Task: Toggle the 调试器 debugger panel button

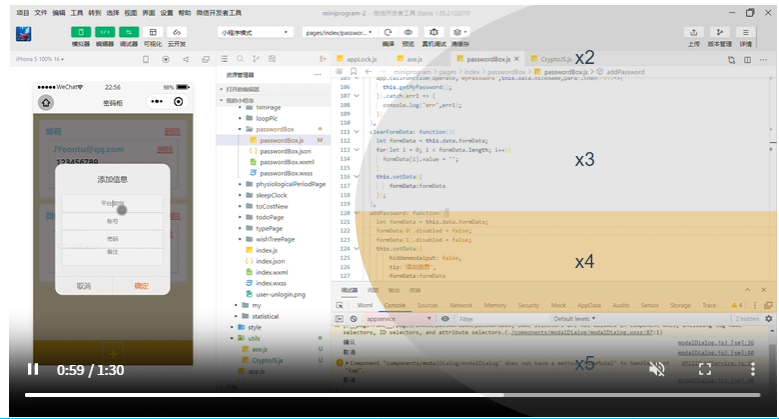Action: [129, 32]
